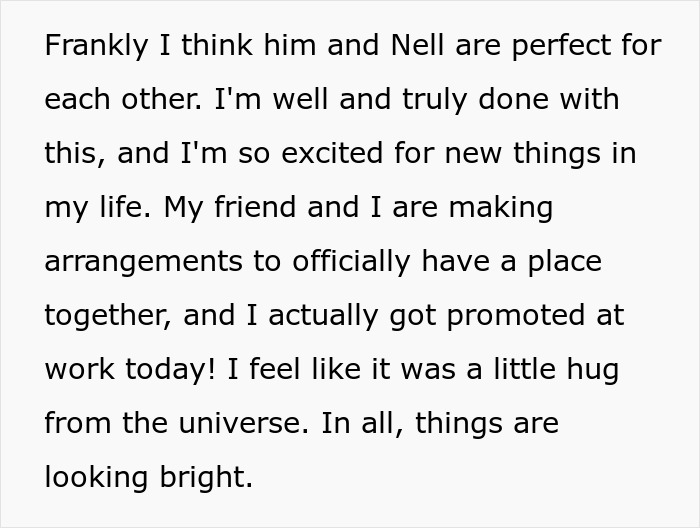Click the word "promoted" in sixth line

click(x=516, y=316)
